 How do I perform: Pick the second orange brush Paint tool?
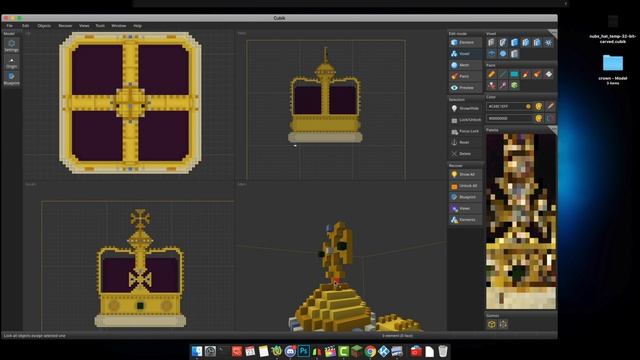pos(537,74)
